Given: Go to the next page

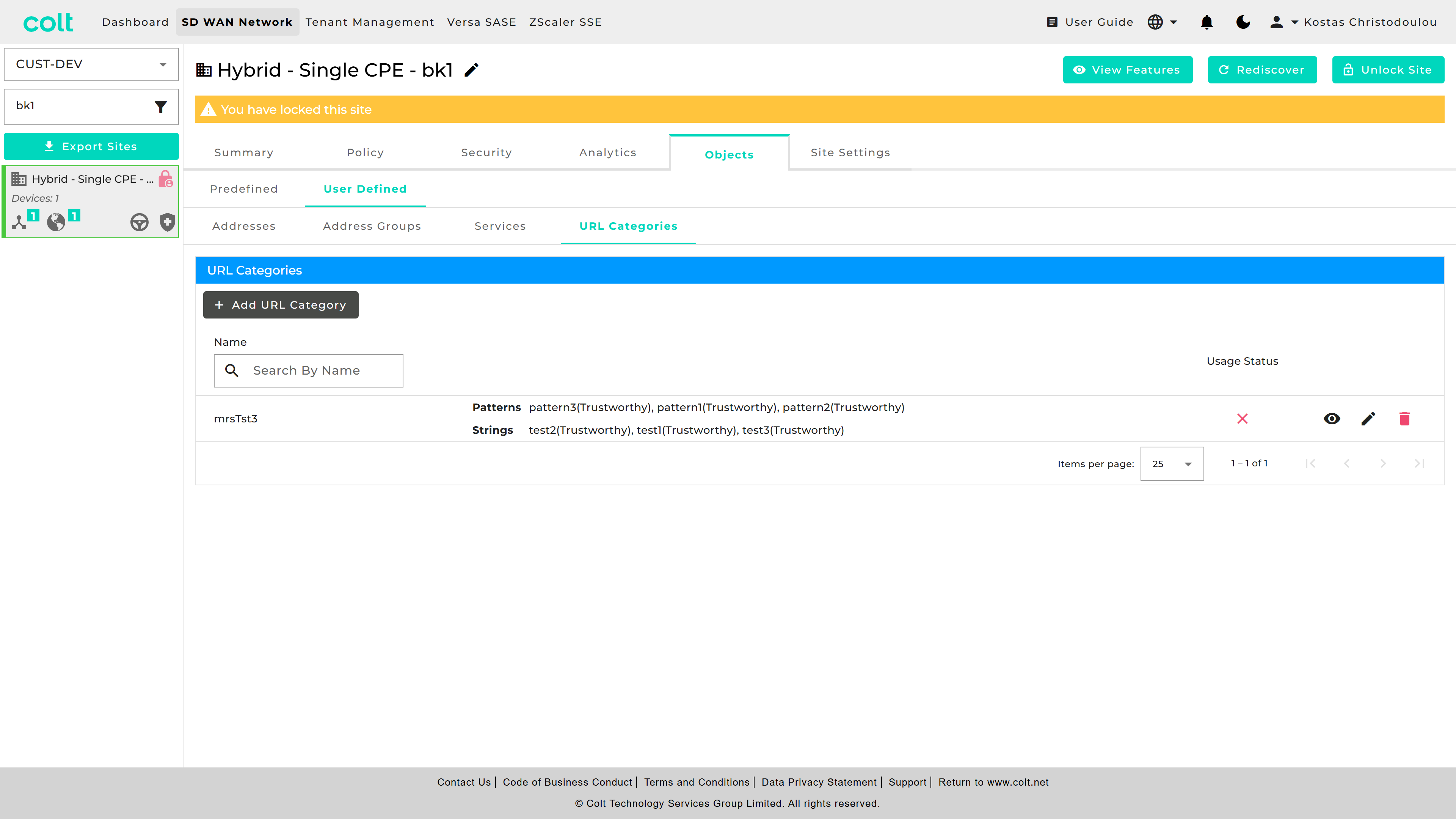Looking at the screenshot, I should coord(1383,464).
